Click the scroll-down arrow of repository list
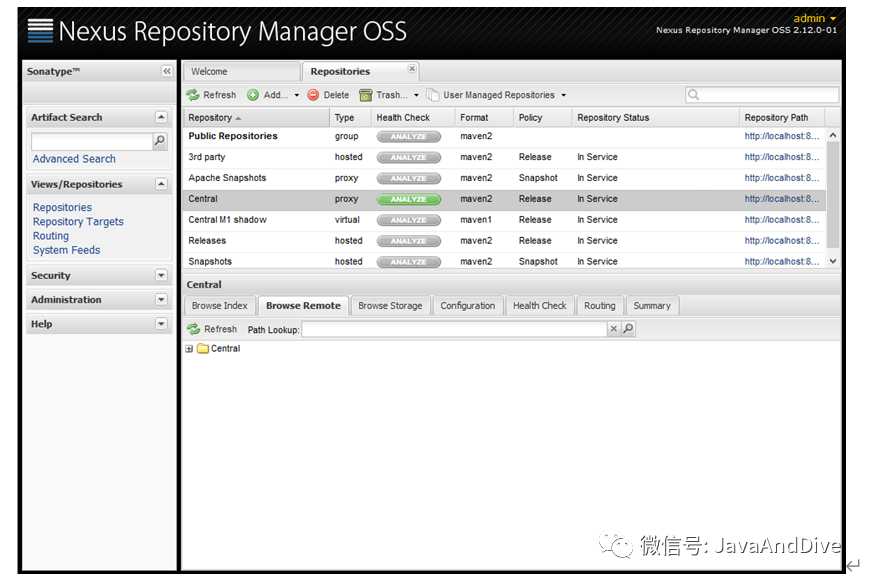 833,261
